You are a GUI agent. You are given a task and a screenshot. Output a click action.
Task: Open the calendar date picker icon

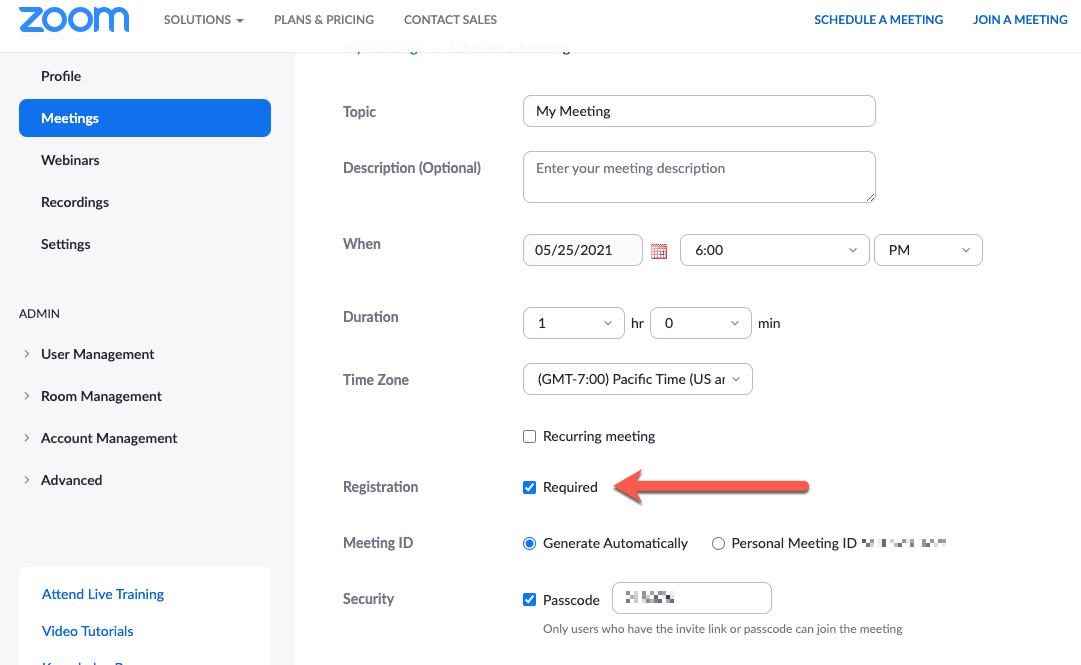[x=659, y=250]
